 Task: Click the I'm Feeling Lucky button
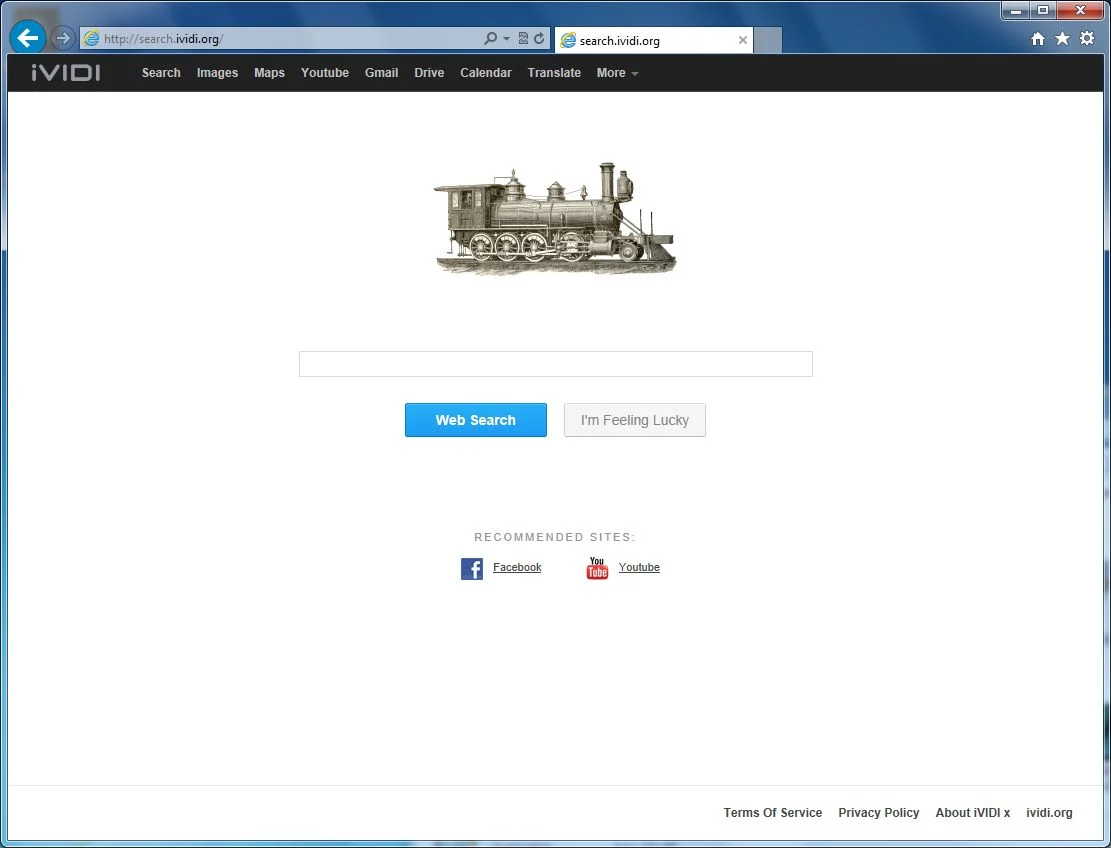635,420
